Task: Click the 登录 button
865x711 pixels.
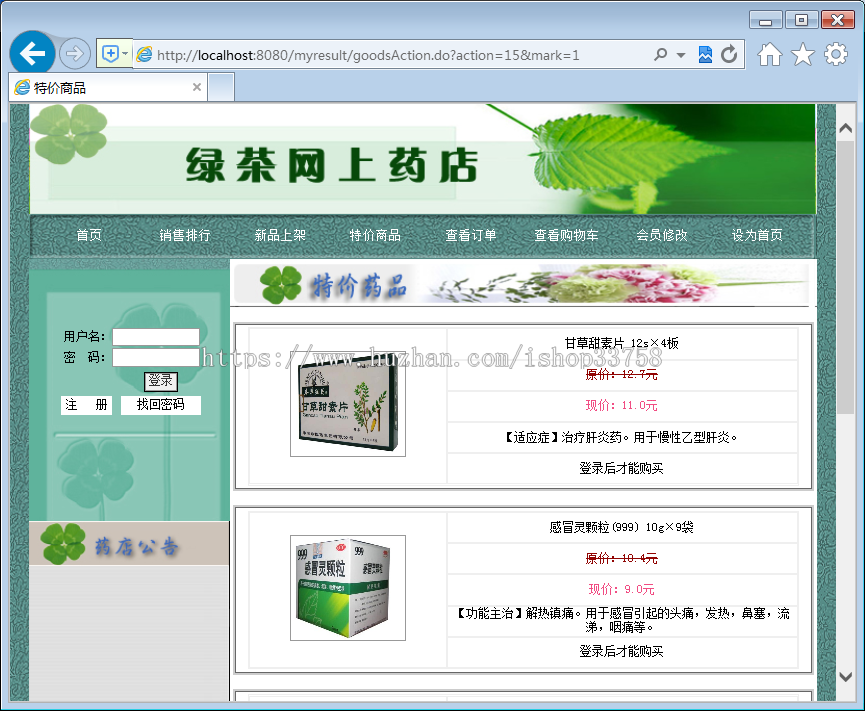Action: 159,381
